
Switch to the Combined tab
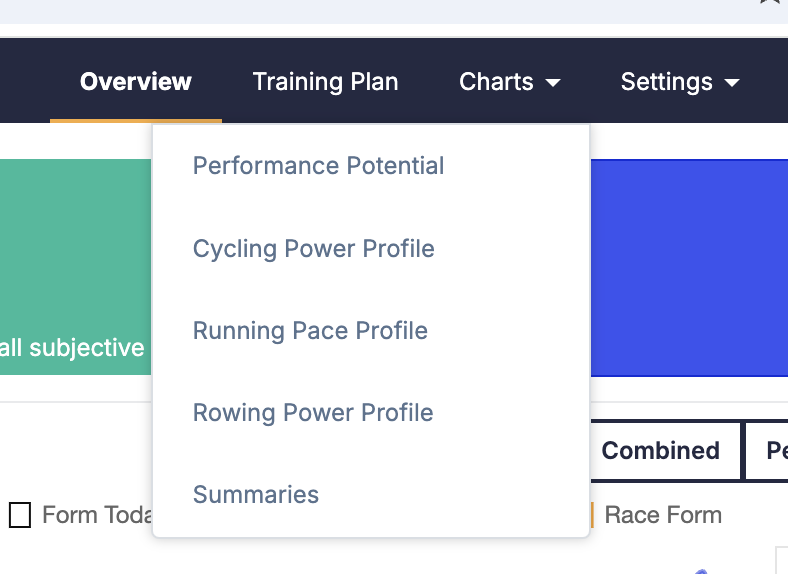coord(660,450)
